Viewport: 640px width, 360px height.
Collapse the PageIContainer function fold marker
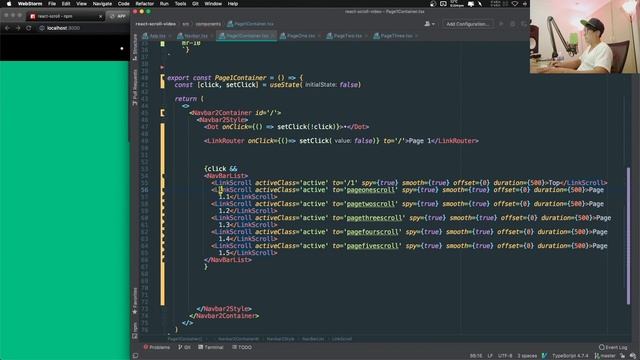coord(162,77)
